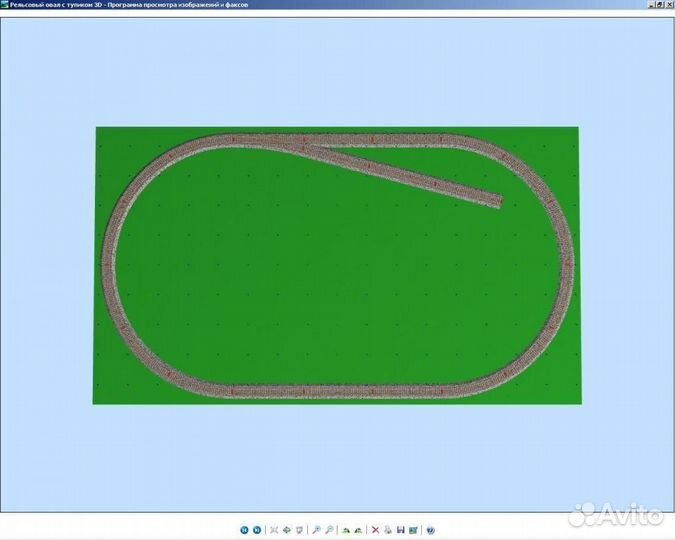
Task: Zoom out using the magnifier minus icon
Action: click(328, 530)
